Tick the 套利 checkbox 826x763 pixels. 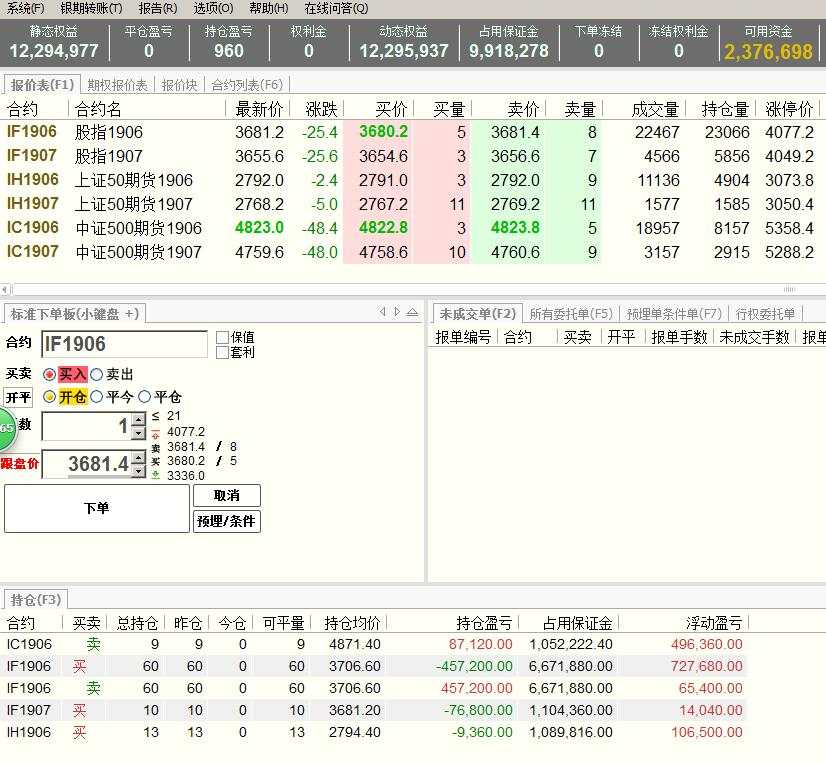click(222, 352)
